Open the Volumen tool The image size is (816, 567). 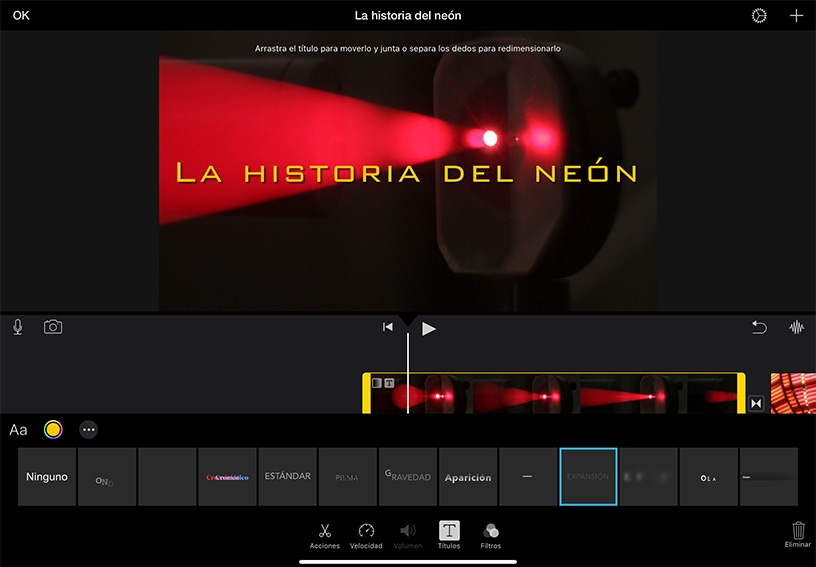[407, 536]
